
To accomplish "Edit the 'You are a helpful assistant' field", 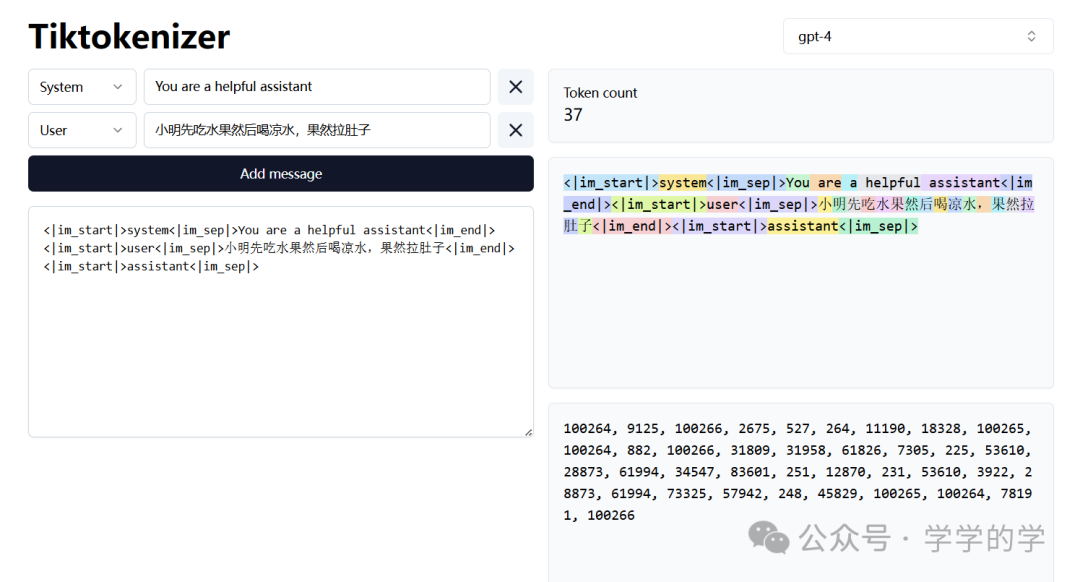I will click(317, 87).
